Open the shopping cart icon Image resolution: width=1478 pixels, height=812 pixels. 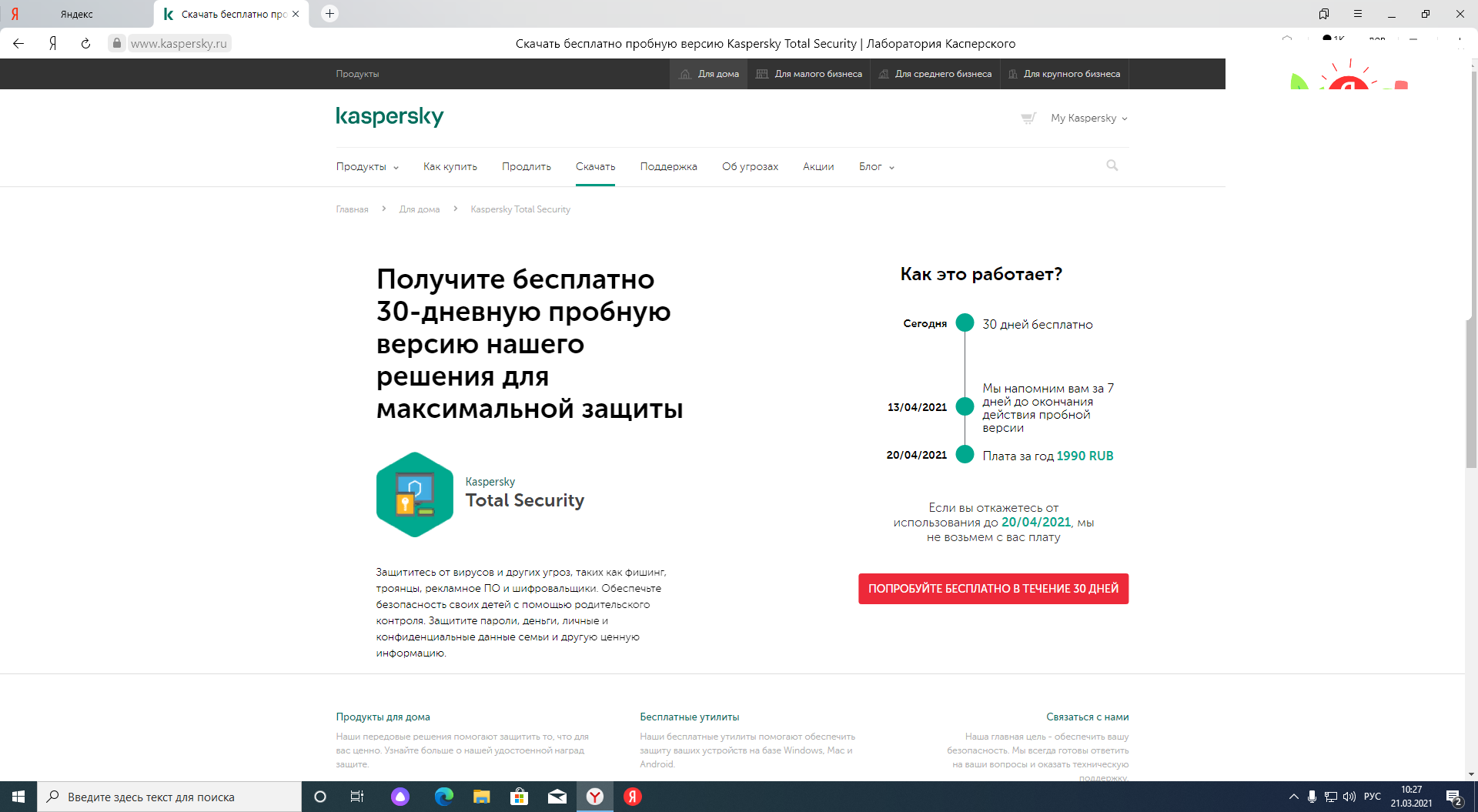pyautogui.click(x=1028, y=118)
